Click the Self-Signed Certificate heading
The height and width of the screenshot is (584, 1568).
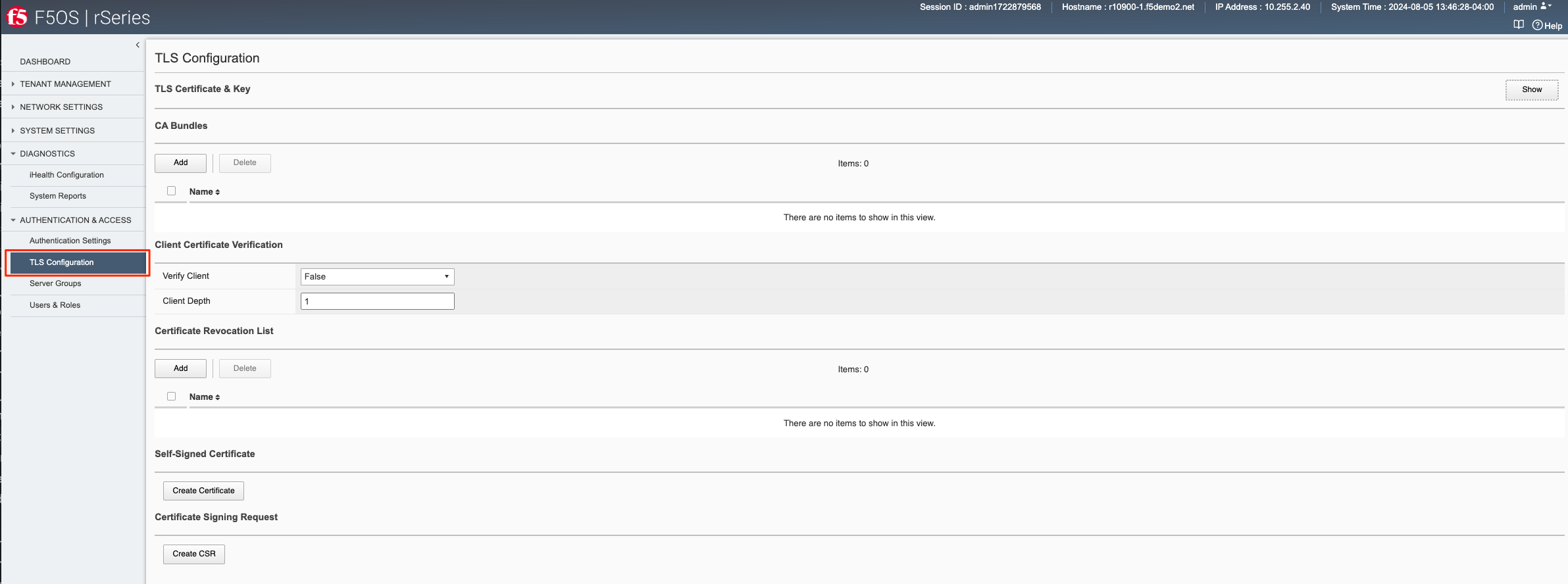point(205,454)
